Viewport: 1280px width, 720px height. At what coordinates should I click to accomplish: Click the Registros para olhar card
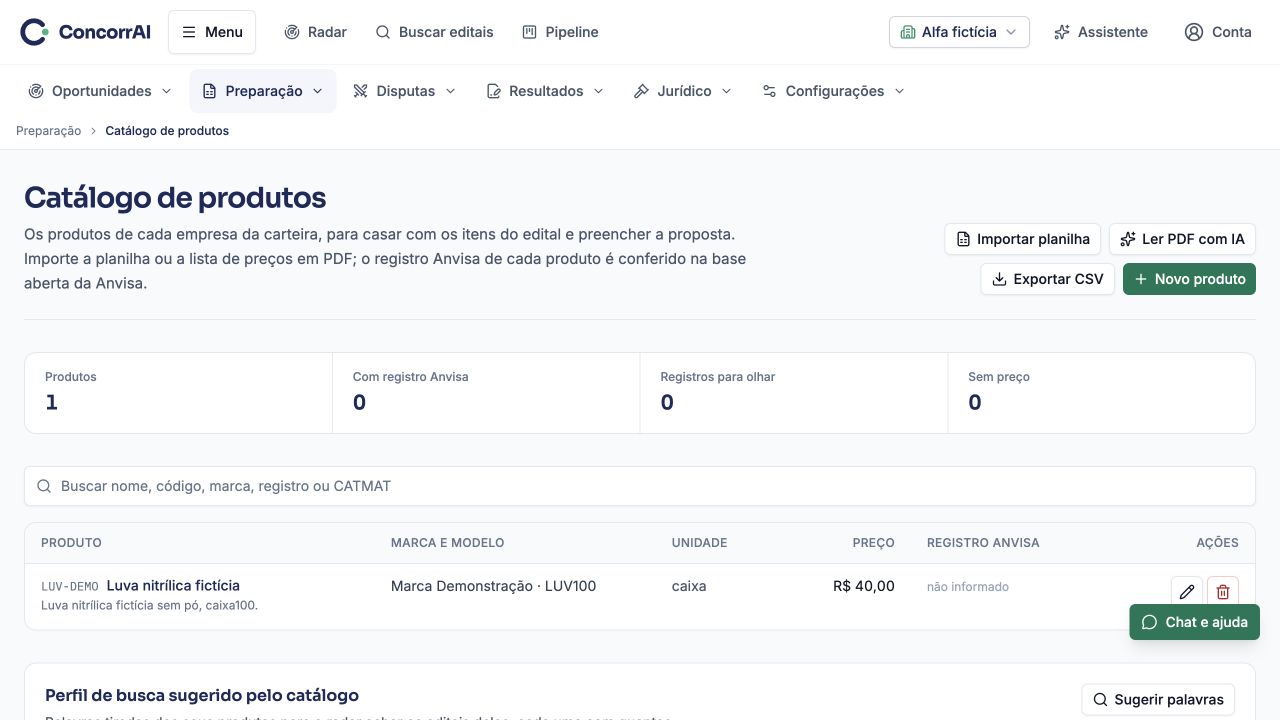pyautogui.click(x=794, y=393)
